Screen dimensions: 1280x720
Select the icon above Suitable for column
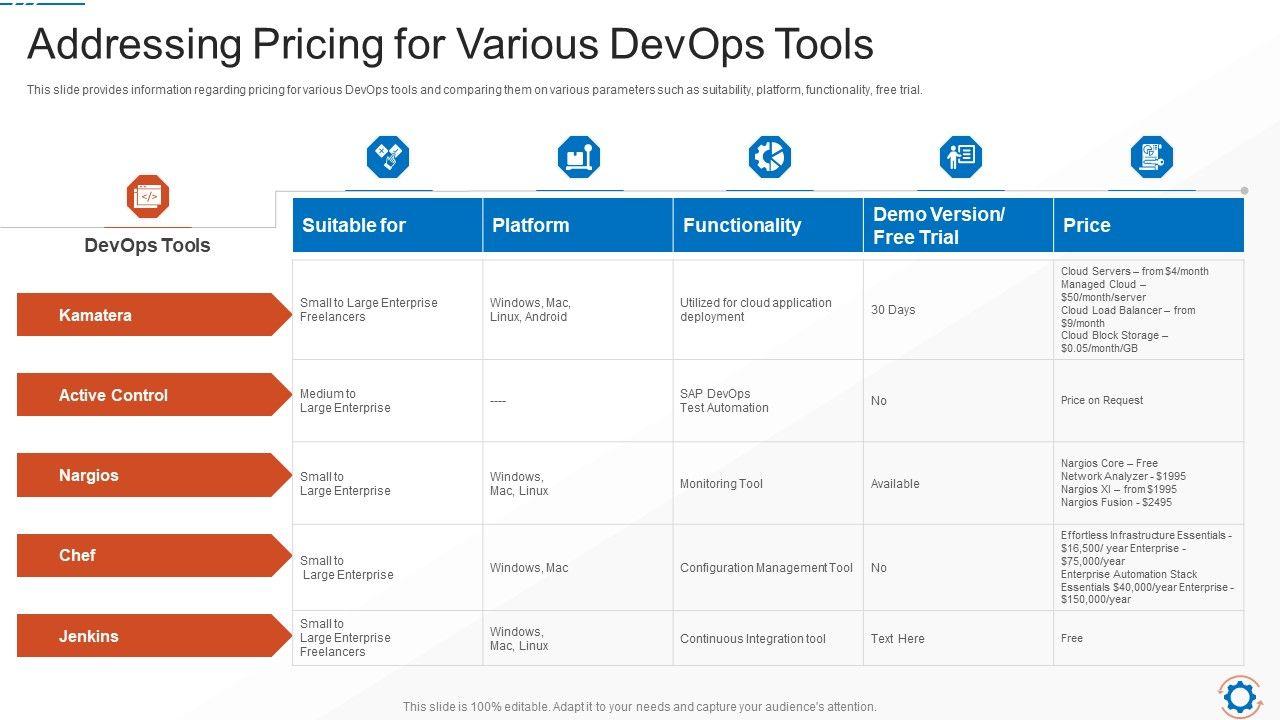tap(388, 157)
